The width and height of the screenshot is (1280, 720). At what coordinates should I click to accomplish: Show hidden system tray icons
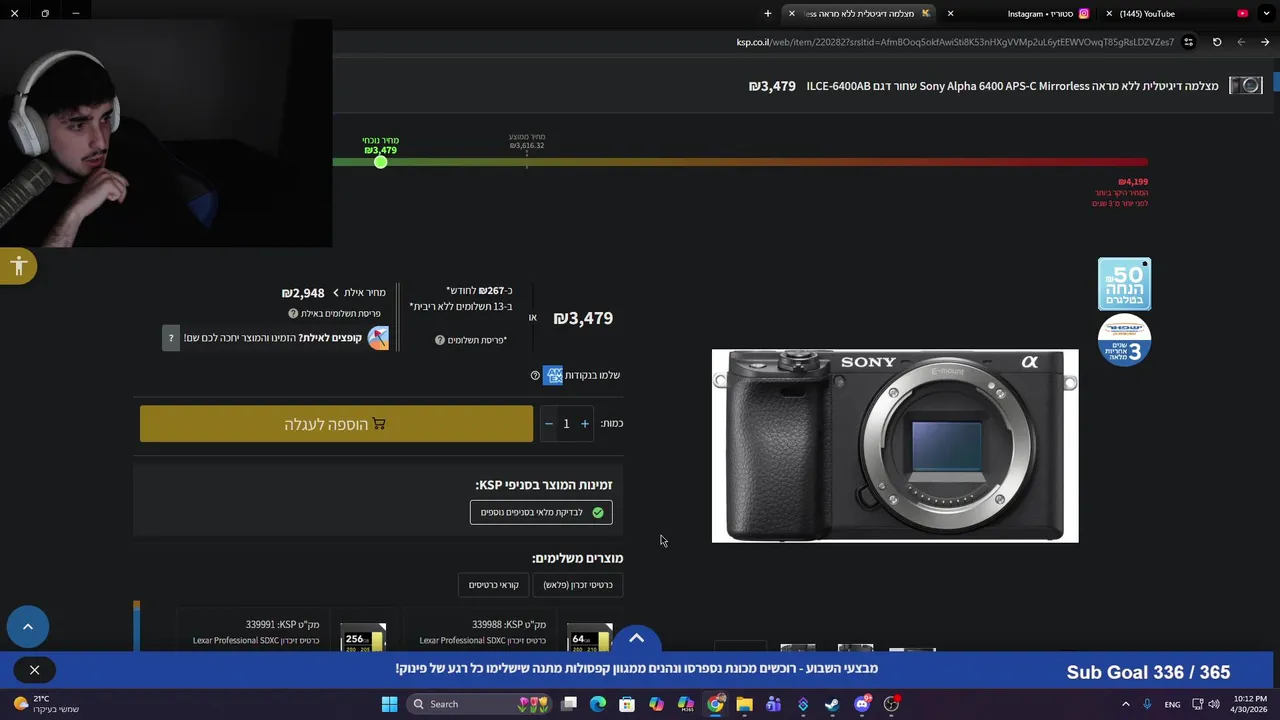[1125, 704]
